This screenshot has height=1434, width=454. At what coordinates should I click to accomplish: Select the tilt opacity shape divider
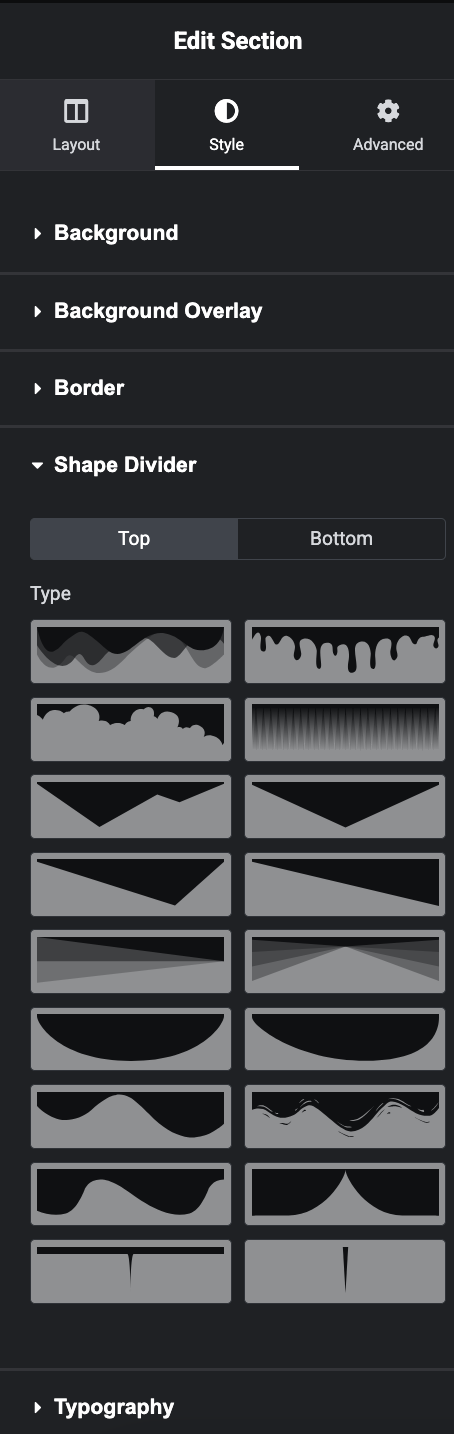click(131, 961)
